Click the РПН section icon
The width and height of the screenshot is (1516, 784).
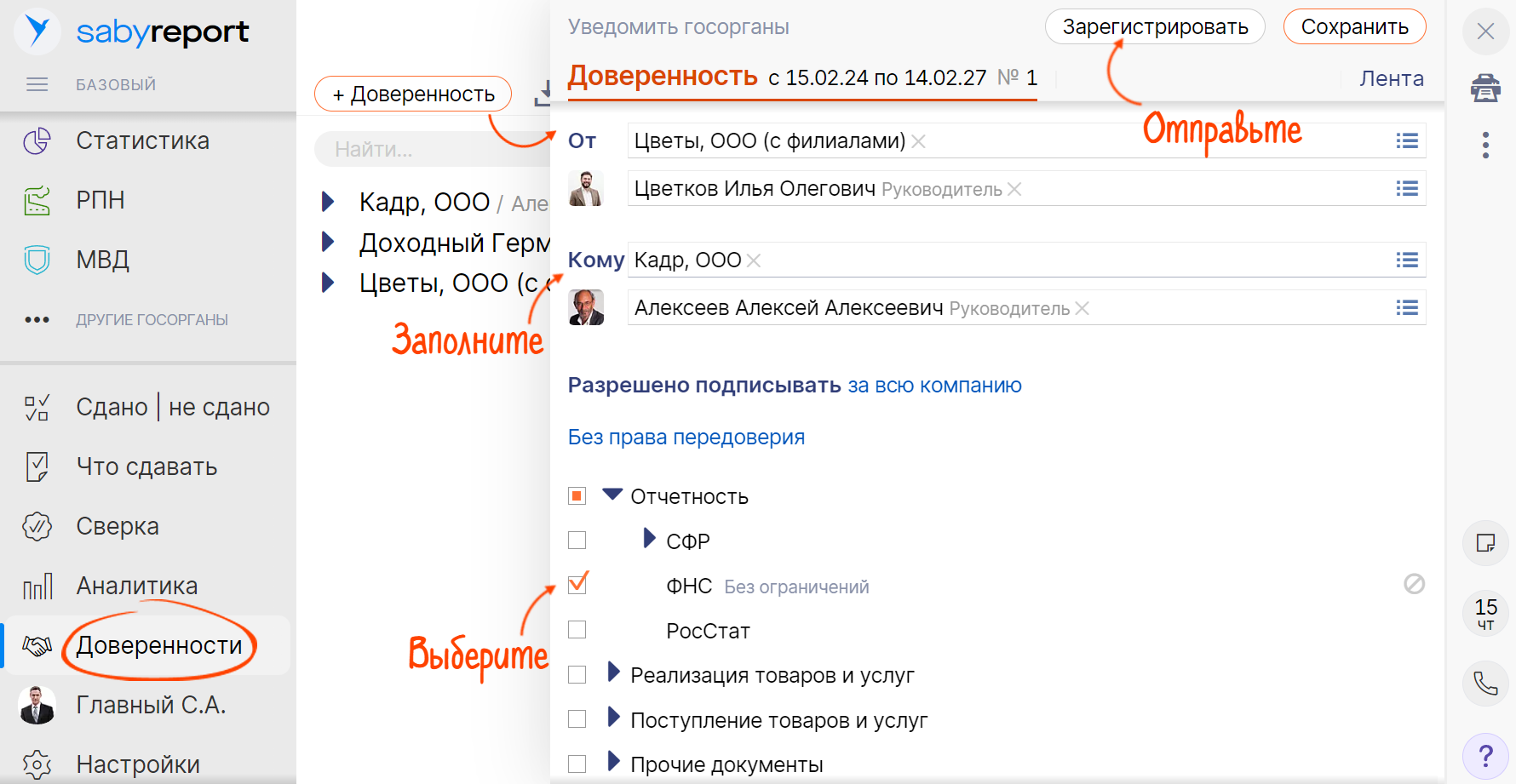point(37,201)
